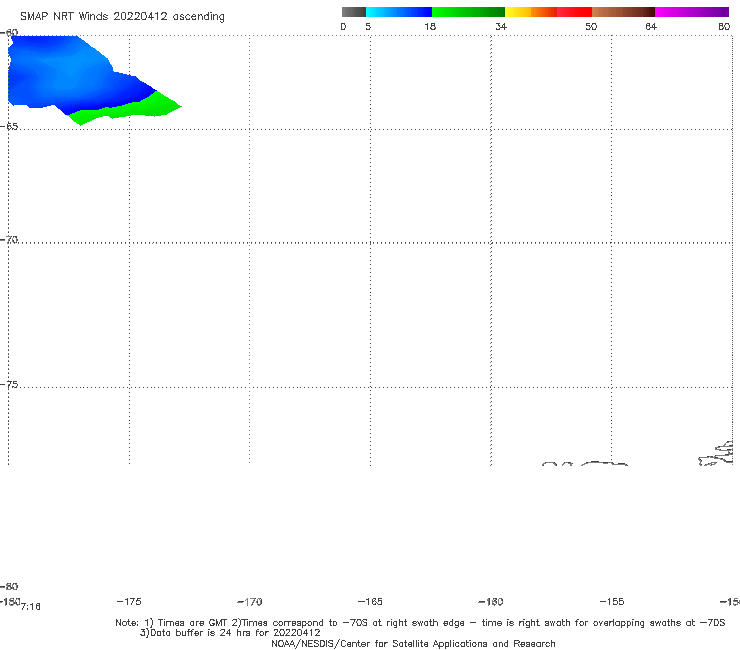The width and height of the screenshot is (740, 650).
Task: Click the gray segment of the color bar
Action: tap(354, 12)
